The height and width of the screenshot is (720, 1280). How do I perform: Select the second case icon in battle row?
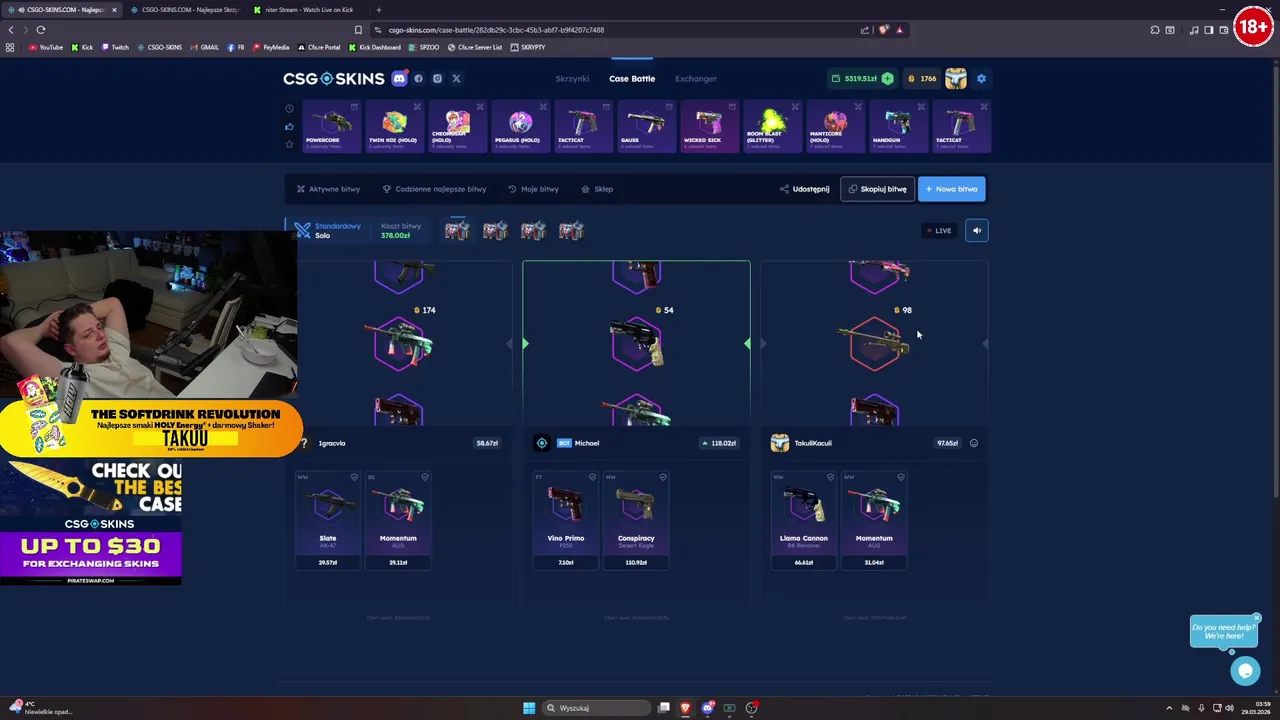coord(495,231)
